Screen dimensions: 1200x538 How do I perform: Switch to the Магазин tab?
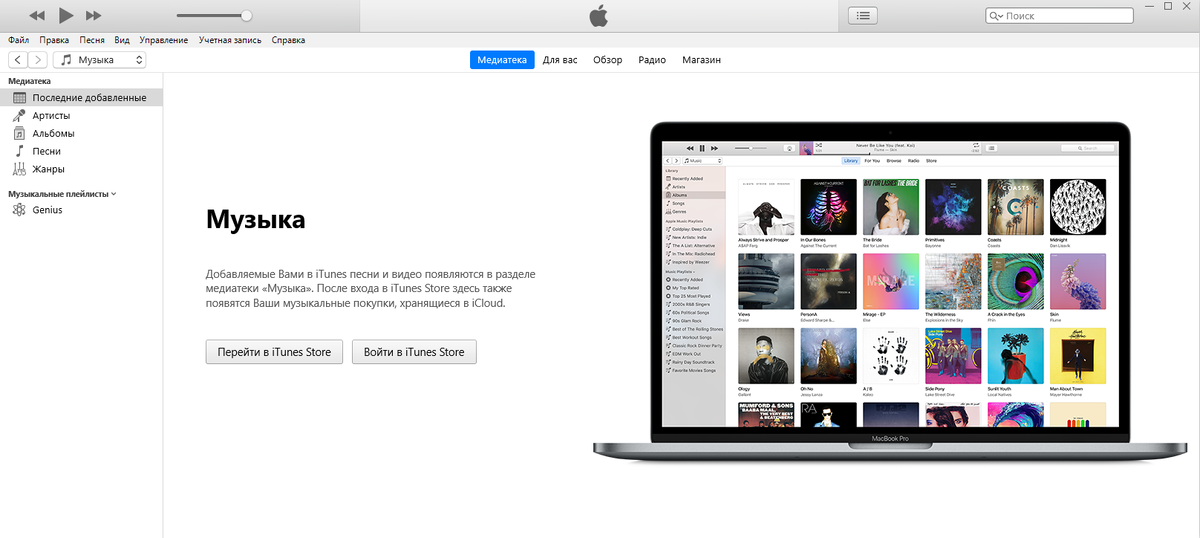click(701, 60)
